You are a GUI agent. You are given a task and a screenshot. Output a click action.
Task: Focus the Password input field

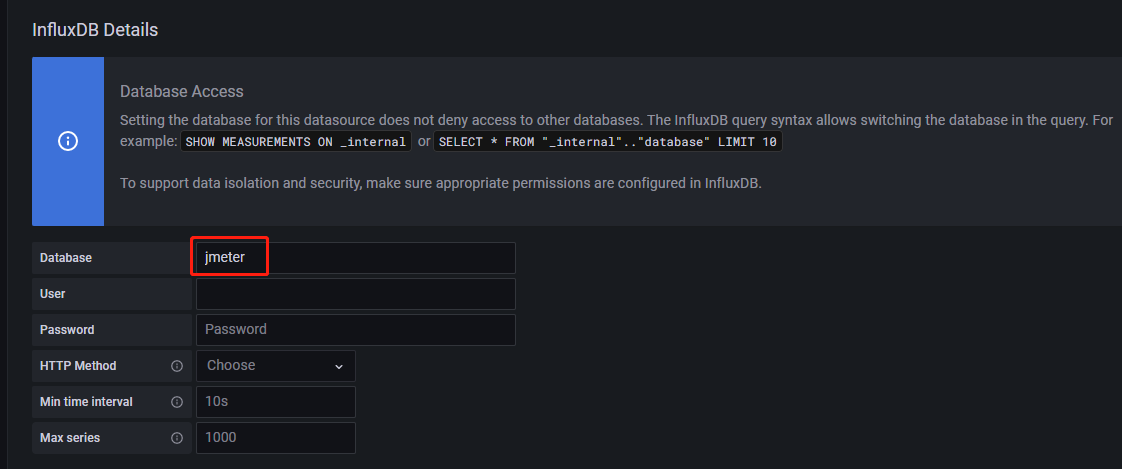[355, 330]
